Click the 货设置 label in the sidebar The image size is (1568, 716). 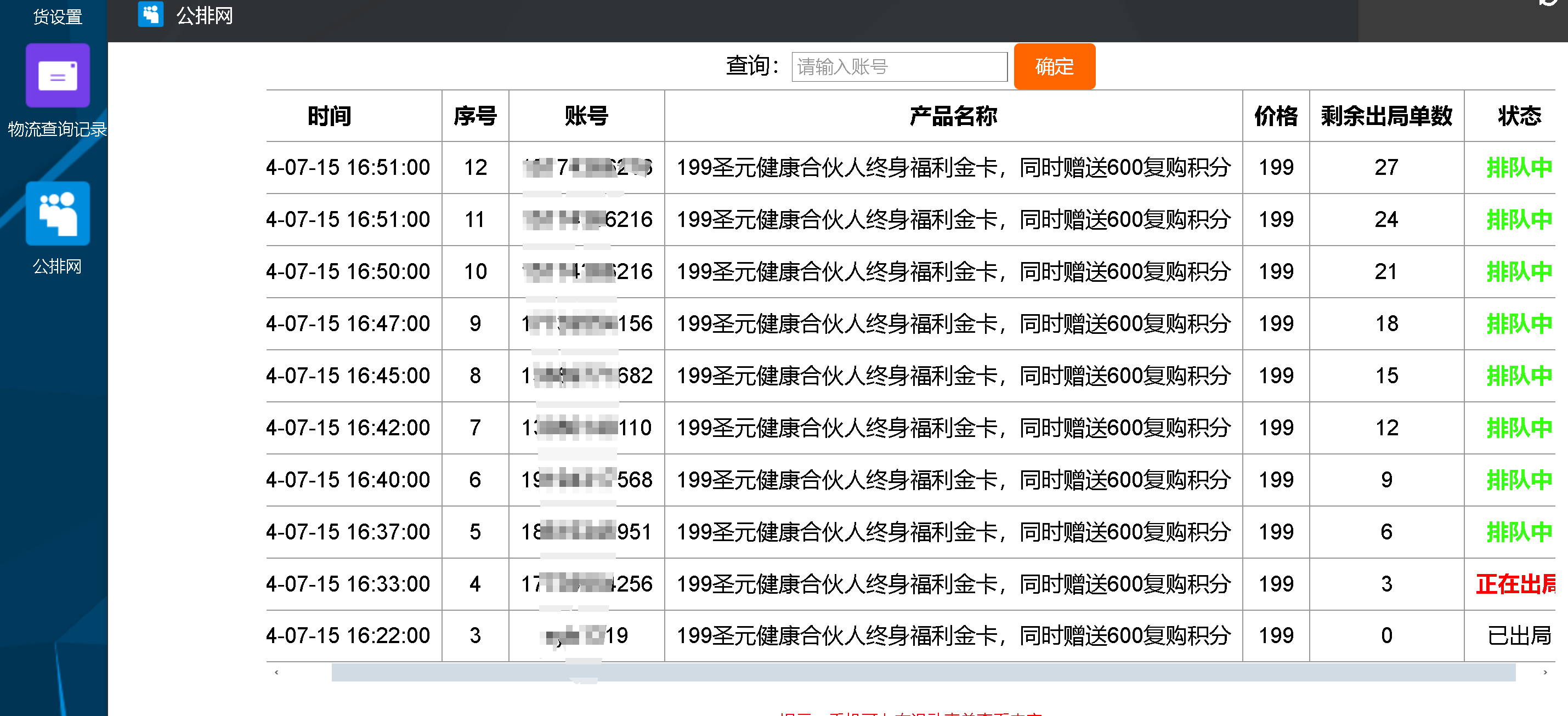tap(57, 16)
